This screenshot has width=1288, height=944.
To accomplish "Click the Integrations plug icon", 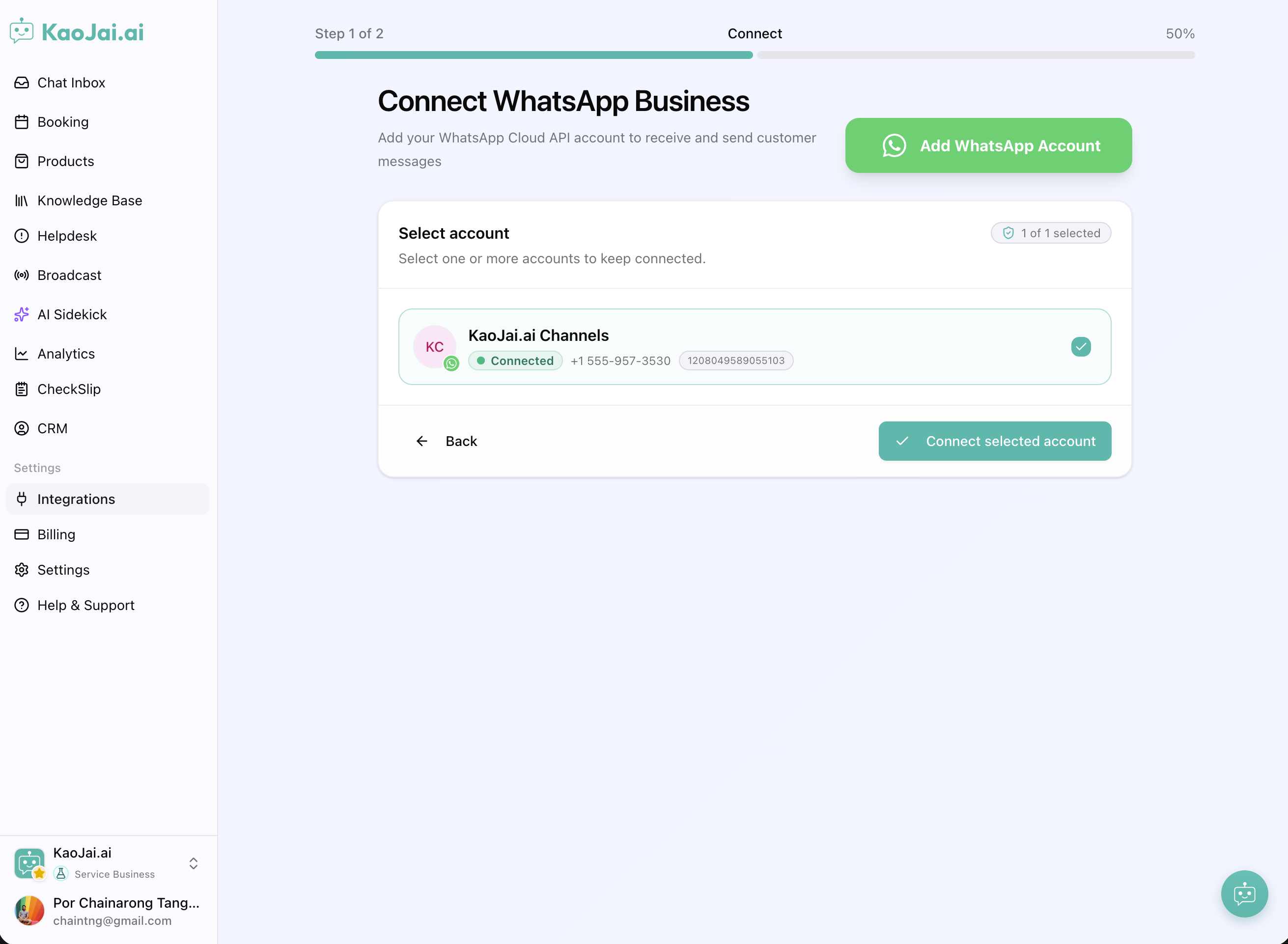I will (22, 500).
